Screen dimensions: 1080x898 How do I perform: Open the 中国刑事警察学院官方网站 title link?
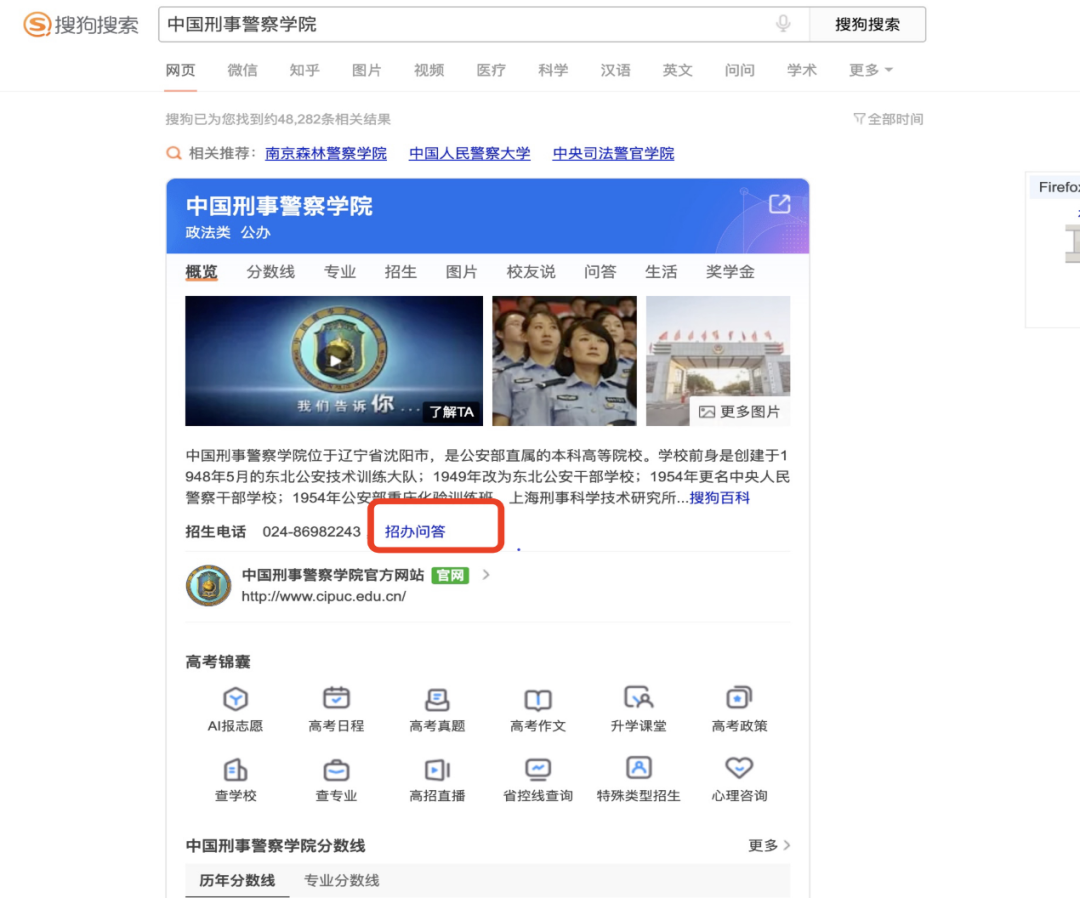click(333, 575)
